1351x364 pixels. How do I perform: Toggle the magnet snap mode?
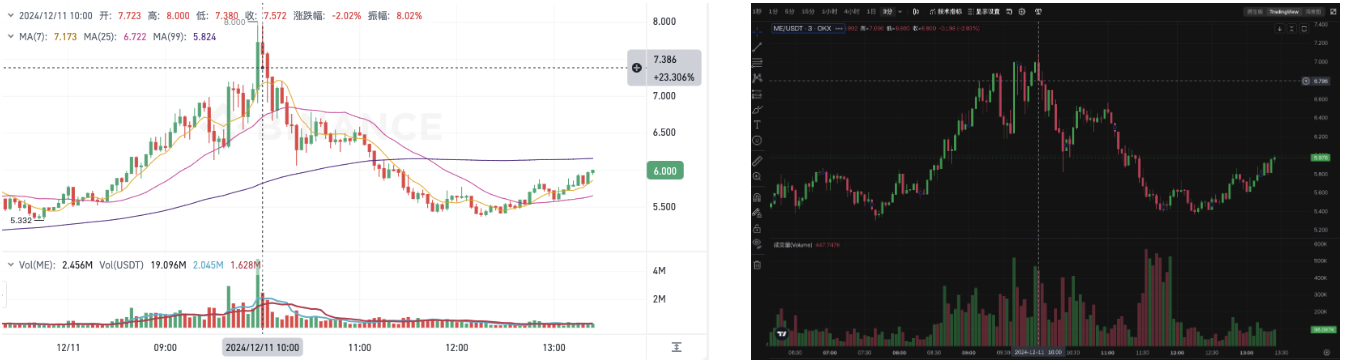[x=757, y=197]
